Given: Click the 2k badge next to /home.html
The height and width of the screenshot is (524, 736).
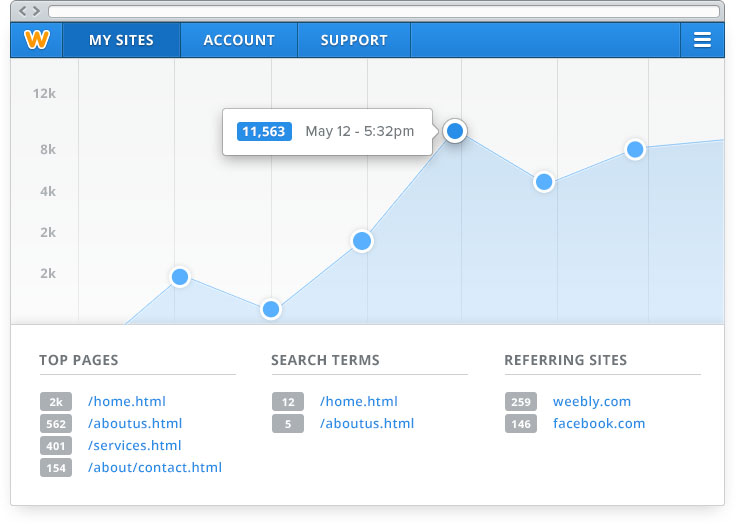Looking at the screenshot, I should pyautogui.click(x=56, y=402).
